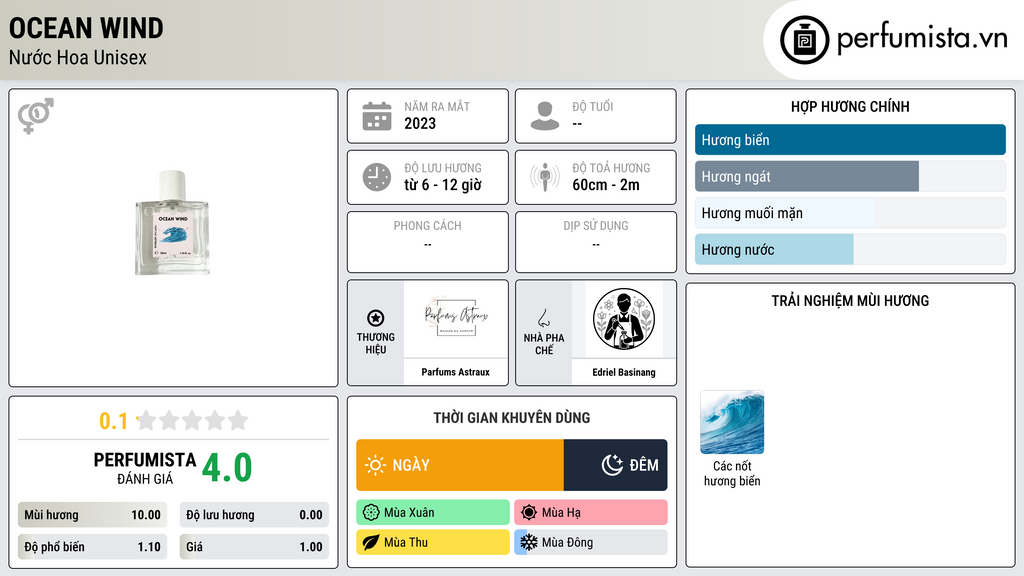Click the ocean wave note thumbnail
The width and height of the screenshot is (1024, 576).
[x=732, y=422]
